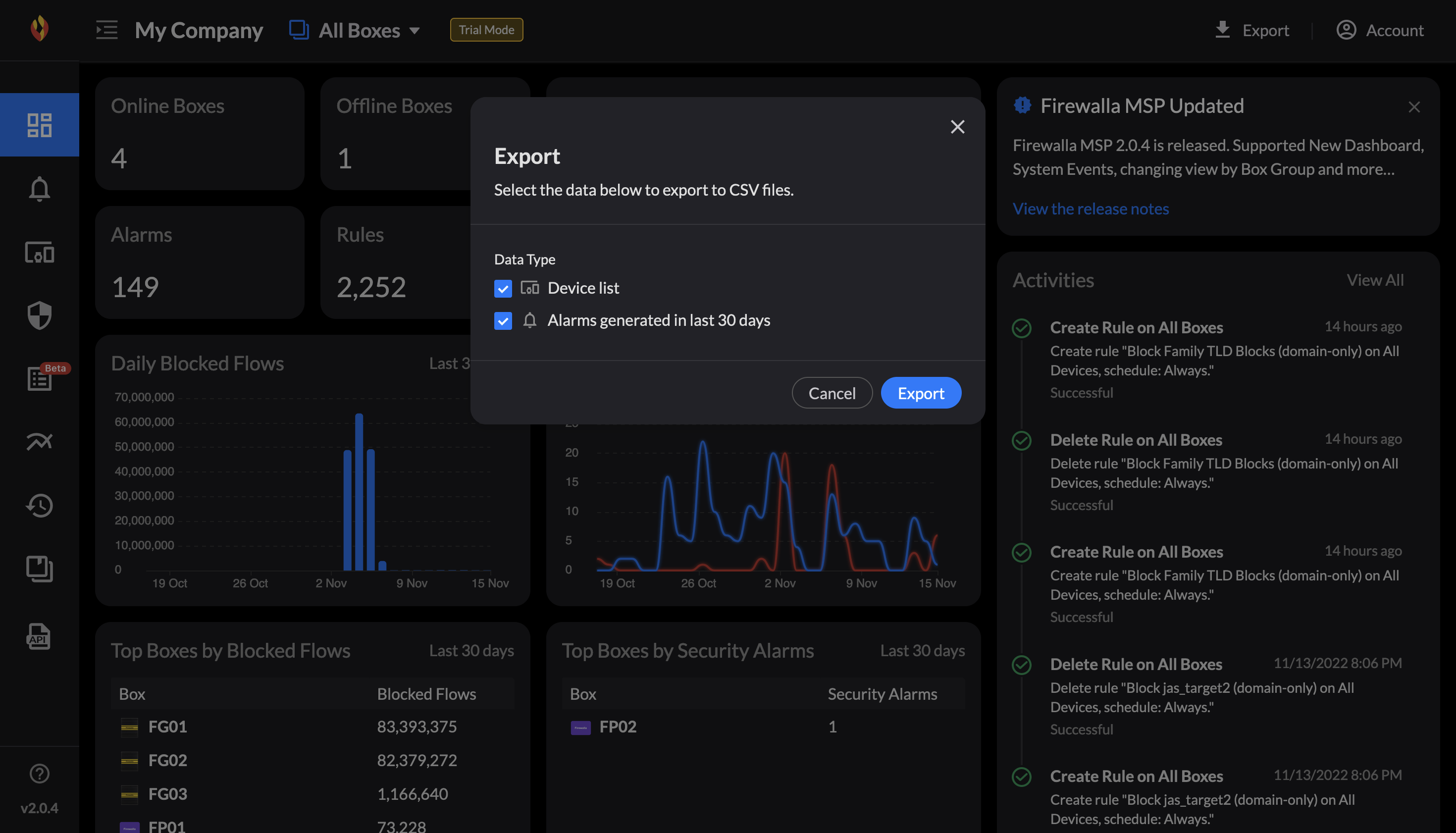Screen dimensions: 1456x833
Task: Click the 82,379,272 blocked flows value
Action: [x=416, y=760]
